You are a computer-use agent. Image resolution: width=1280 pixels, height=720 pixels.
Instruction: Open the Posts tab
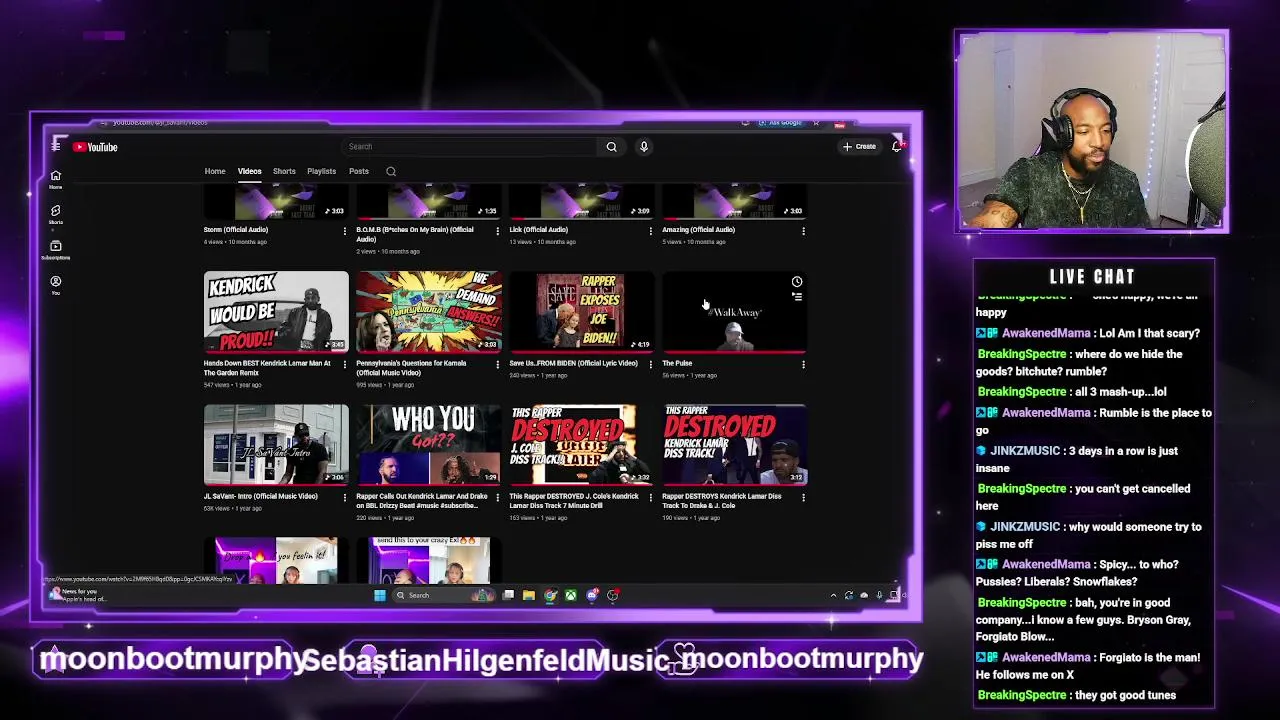pos(359,171)
